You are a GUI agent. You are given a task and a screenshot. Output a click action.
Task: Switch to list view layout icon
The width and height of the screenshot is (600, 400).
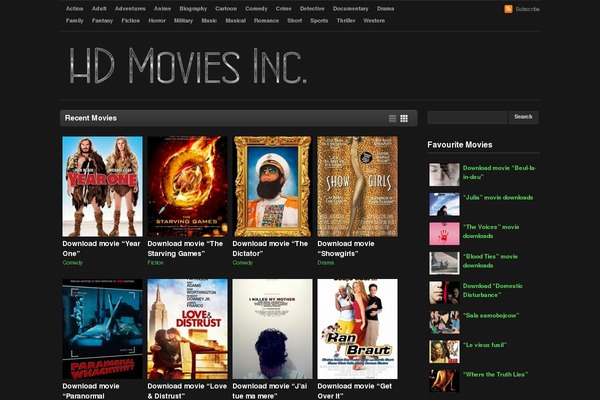point(392,118)
